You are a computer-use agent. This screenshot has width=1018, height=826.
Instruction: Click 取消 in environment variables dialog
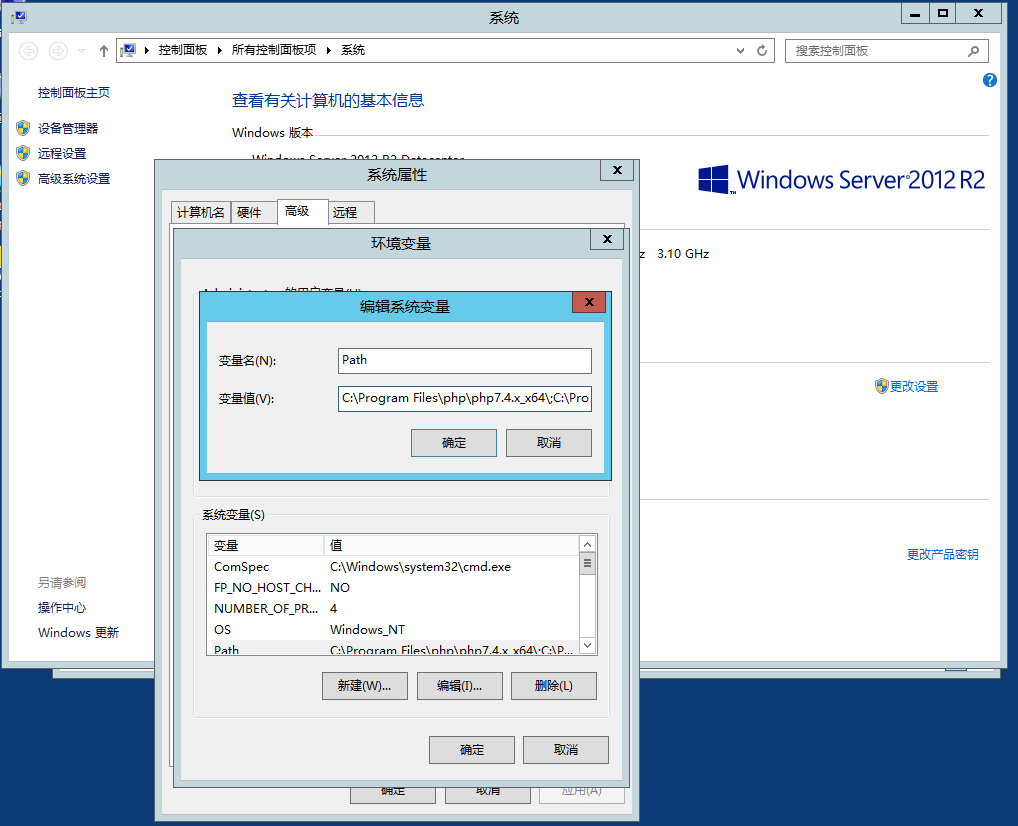coord(566,750)
